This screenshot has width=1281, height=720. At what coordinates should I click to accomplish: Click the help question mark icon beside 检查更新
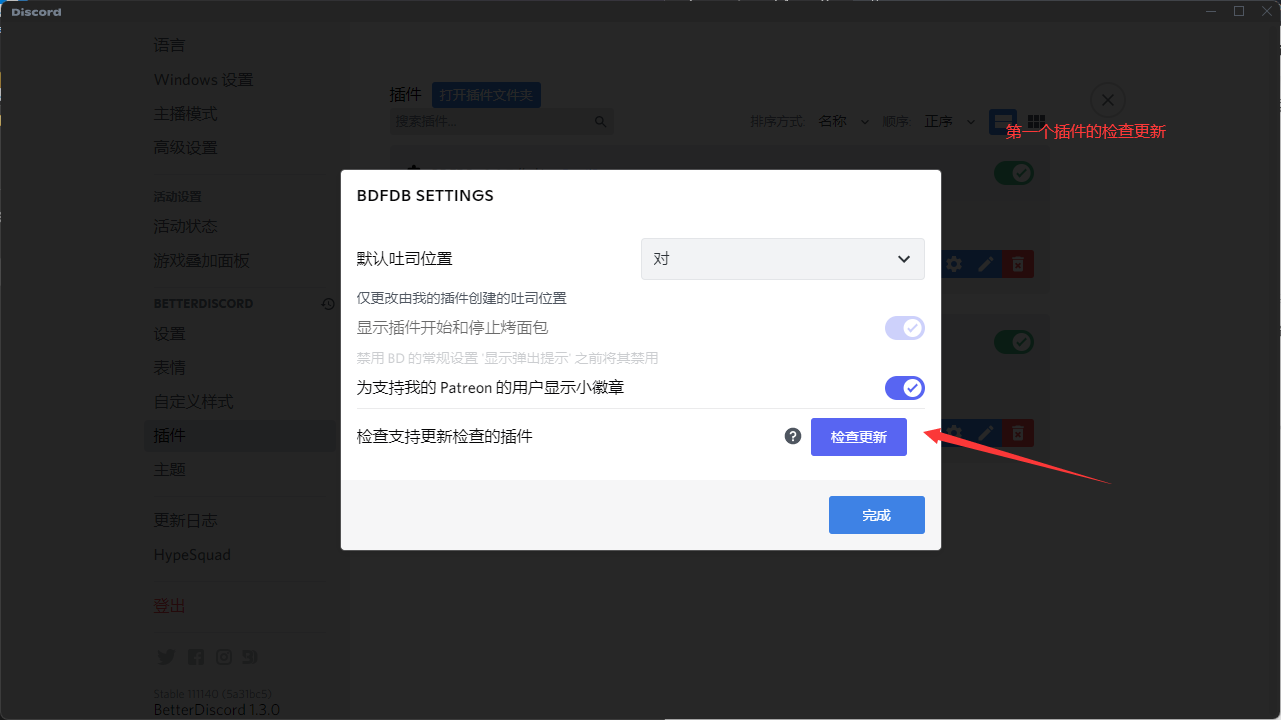tap(793, 436)
